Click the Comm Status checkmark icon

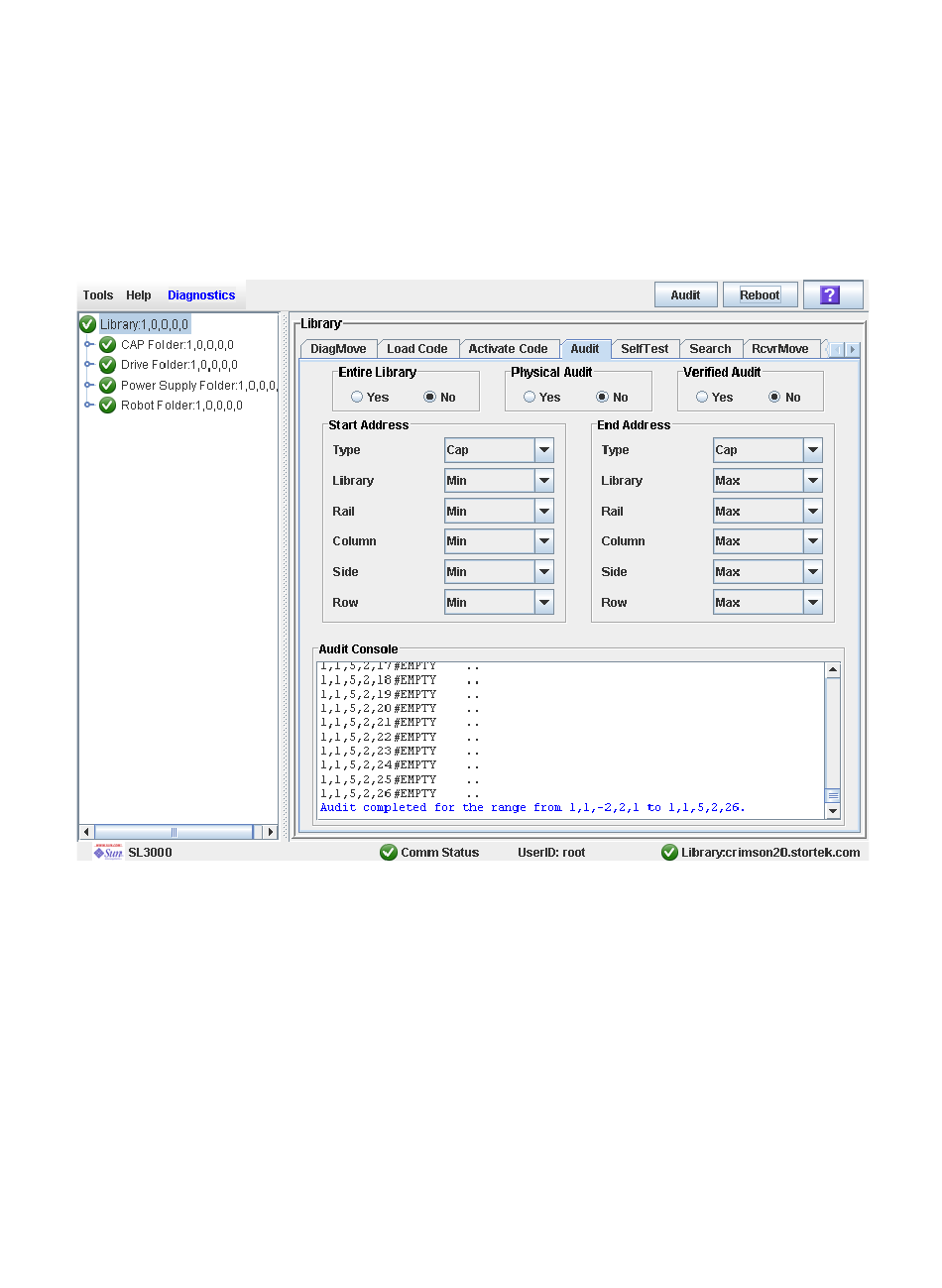389,853
